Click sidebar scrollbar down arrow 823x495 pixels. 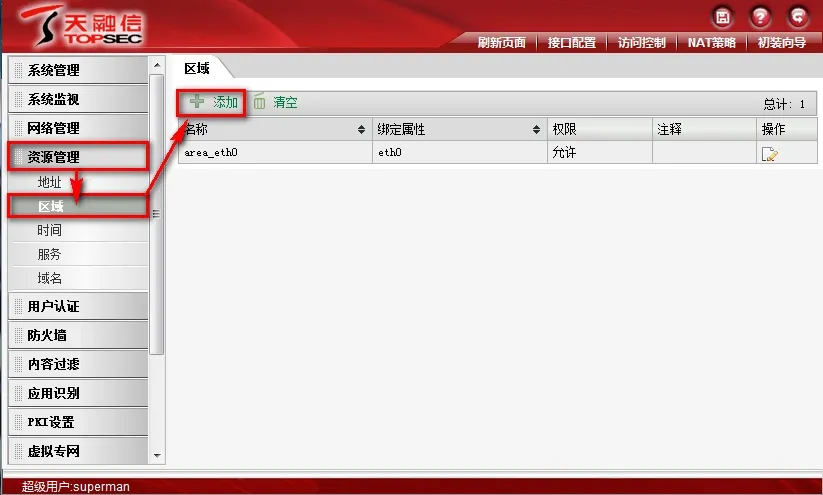[x=157, y=456]
